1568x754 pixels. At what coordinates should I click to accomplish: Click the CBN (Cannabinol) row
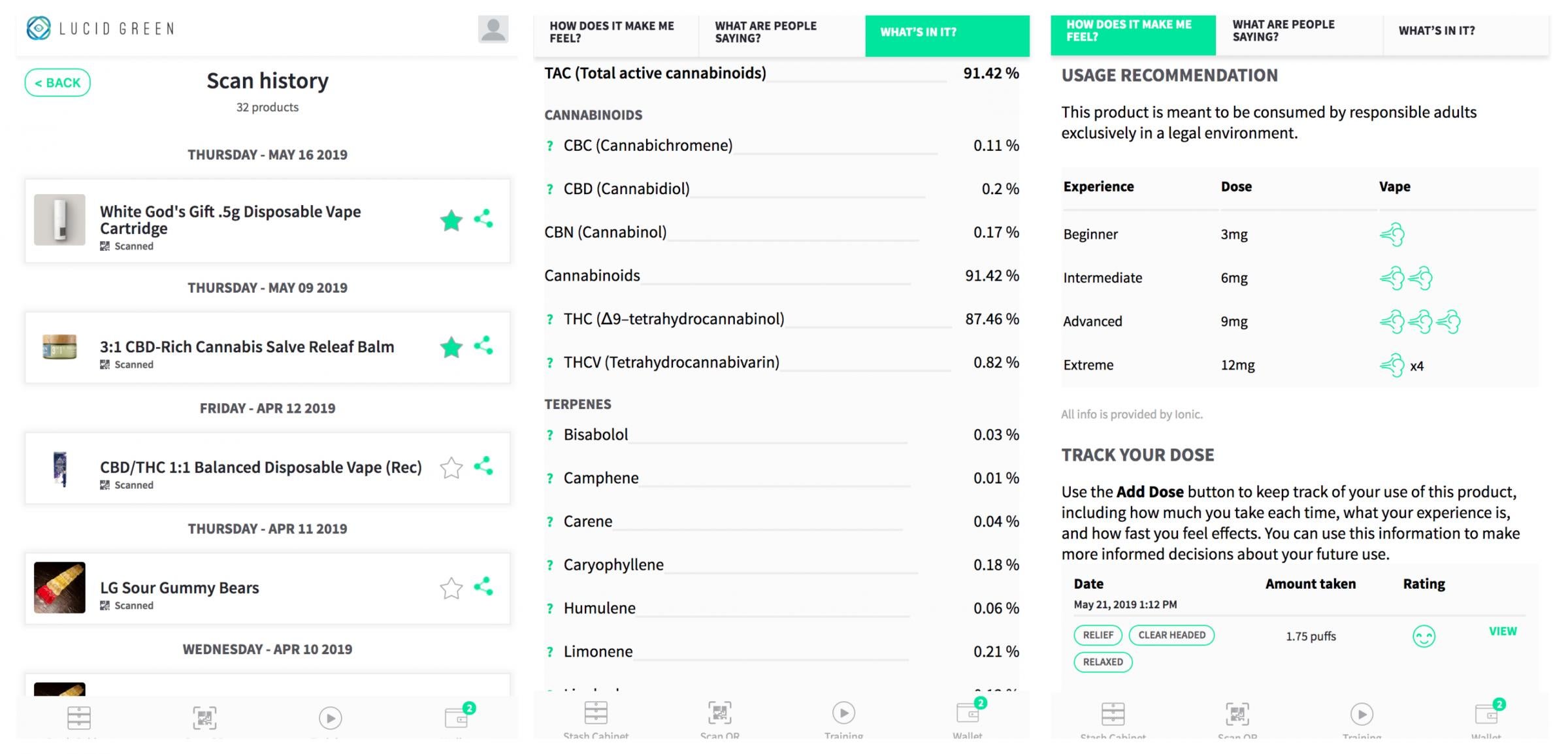(781, 232)
